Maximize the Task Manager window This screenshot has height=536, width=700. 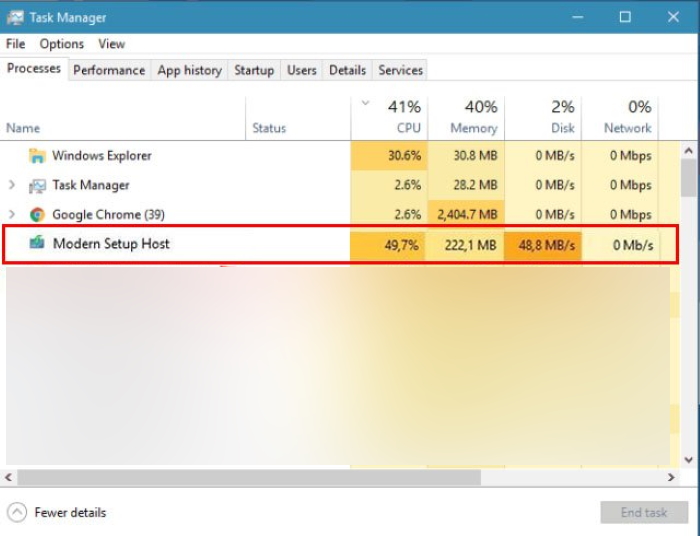tap(625, 17)
